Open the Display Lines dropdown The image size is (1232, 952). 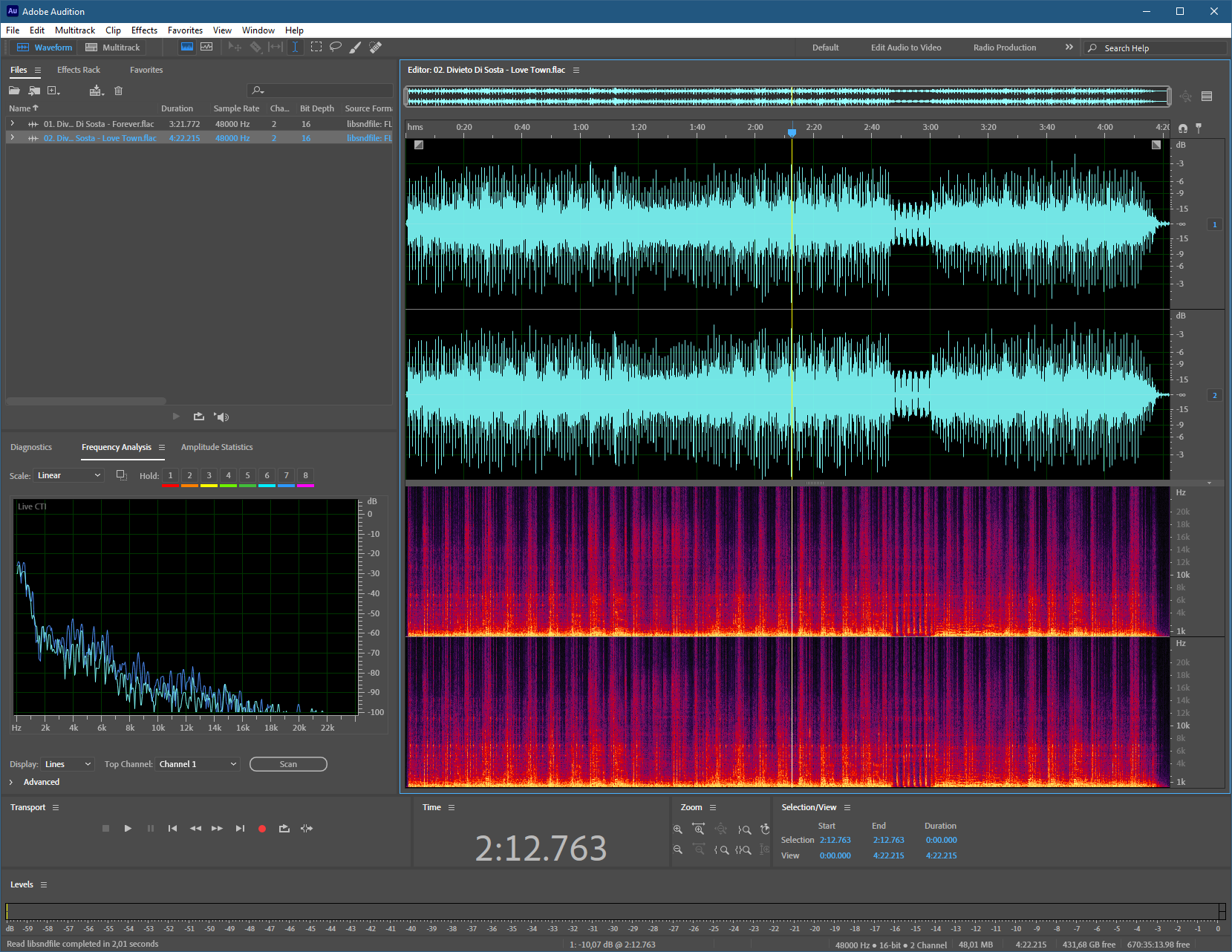[x=68, y=764]
